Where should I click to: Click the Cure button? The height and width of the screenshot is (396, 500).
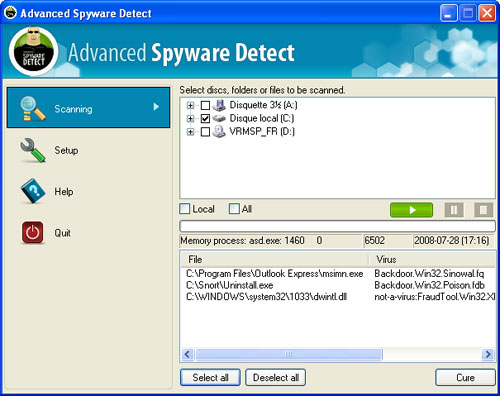(465, 378)
